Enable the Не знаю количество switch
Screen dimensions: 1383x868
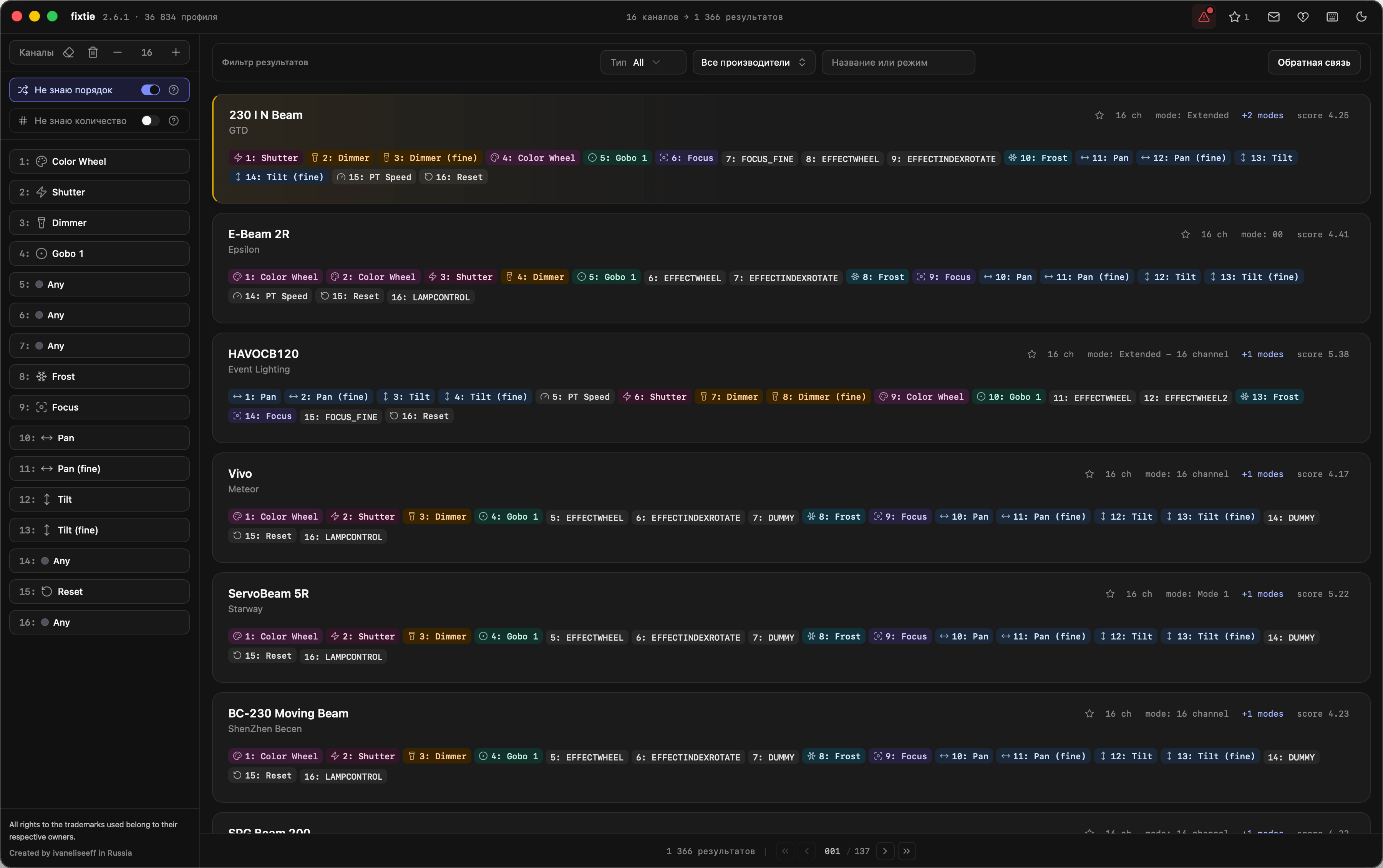click(151, 121)
